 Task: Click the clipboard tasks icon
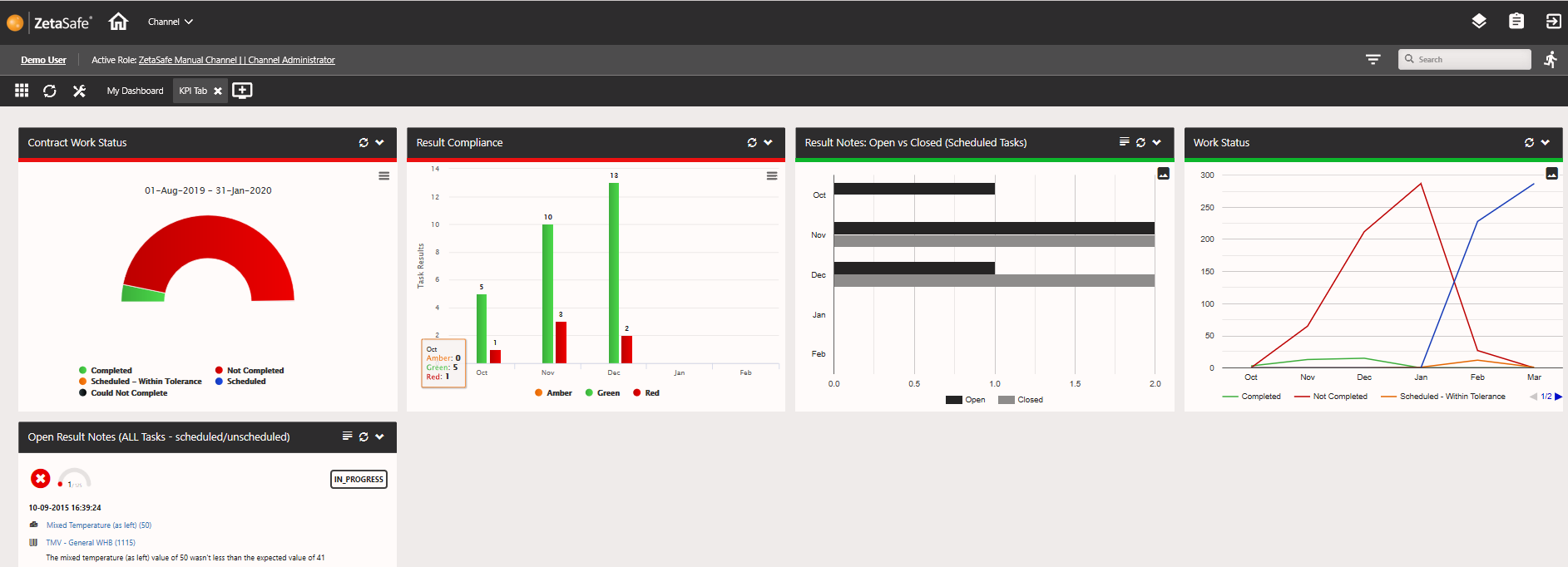1516,22
